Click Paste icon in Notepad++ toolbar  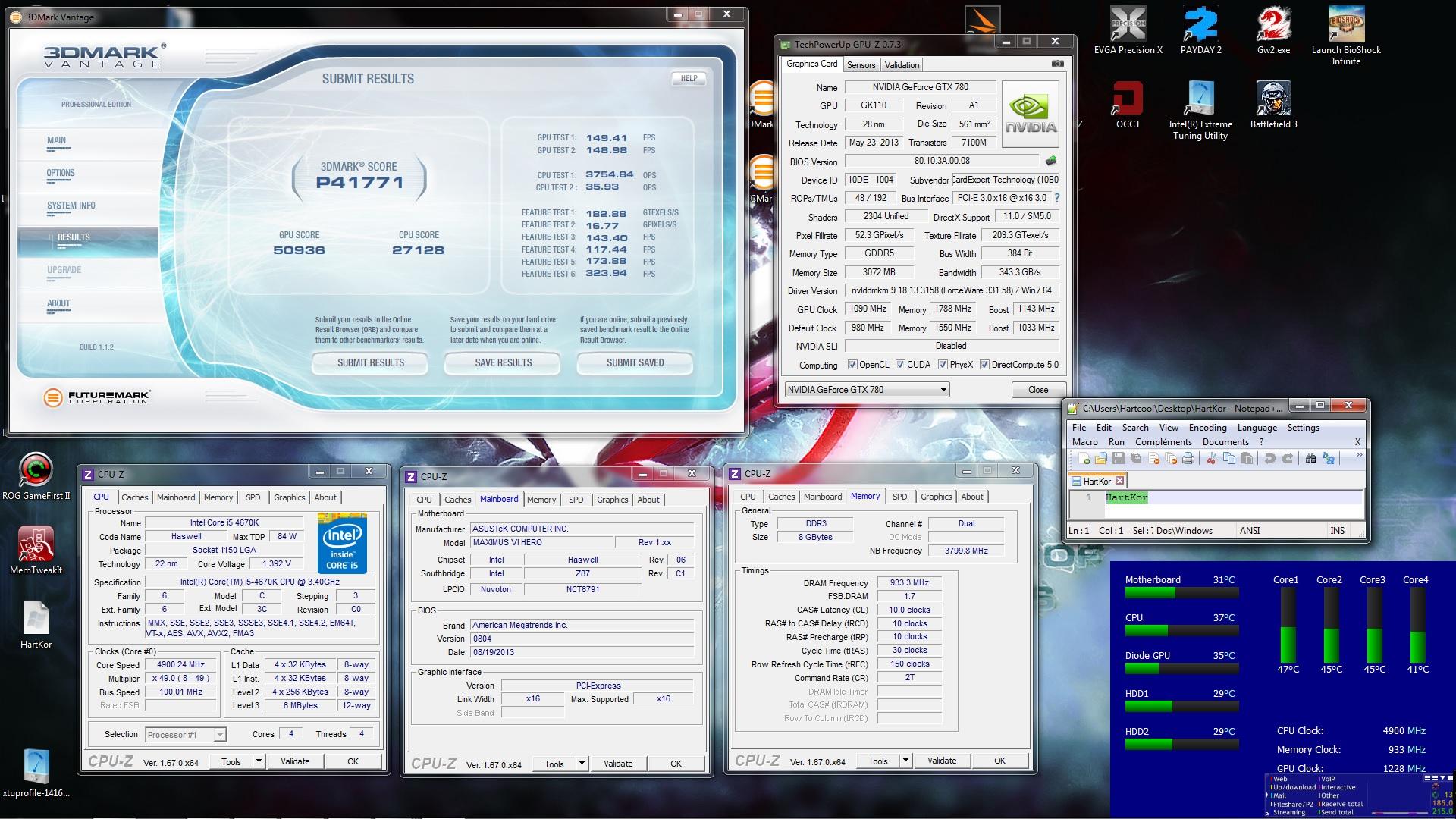(x=1246, y=459)
